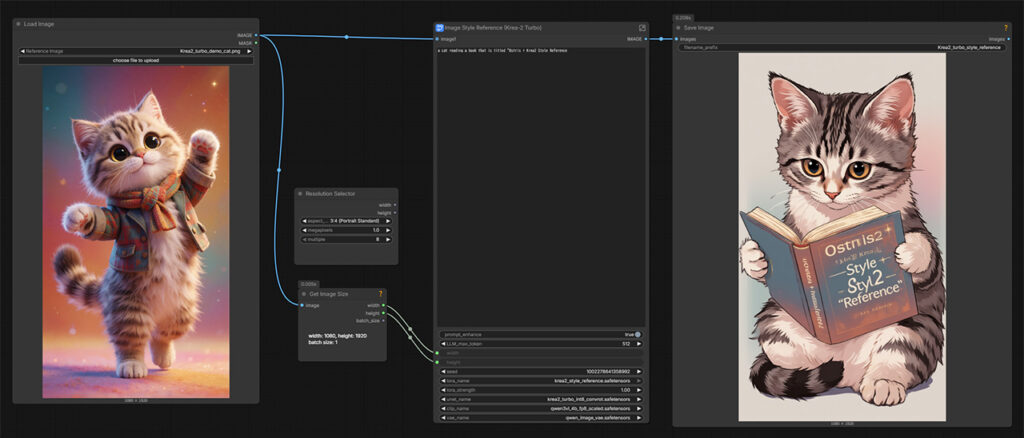Screen dimensions: 1024x438
Task: Click choose file to upload button
Action: tap(136, 60)
